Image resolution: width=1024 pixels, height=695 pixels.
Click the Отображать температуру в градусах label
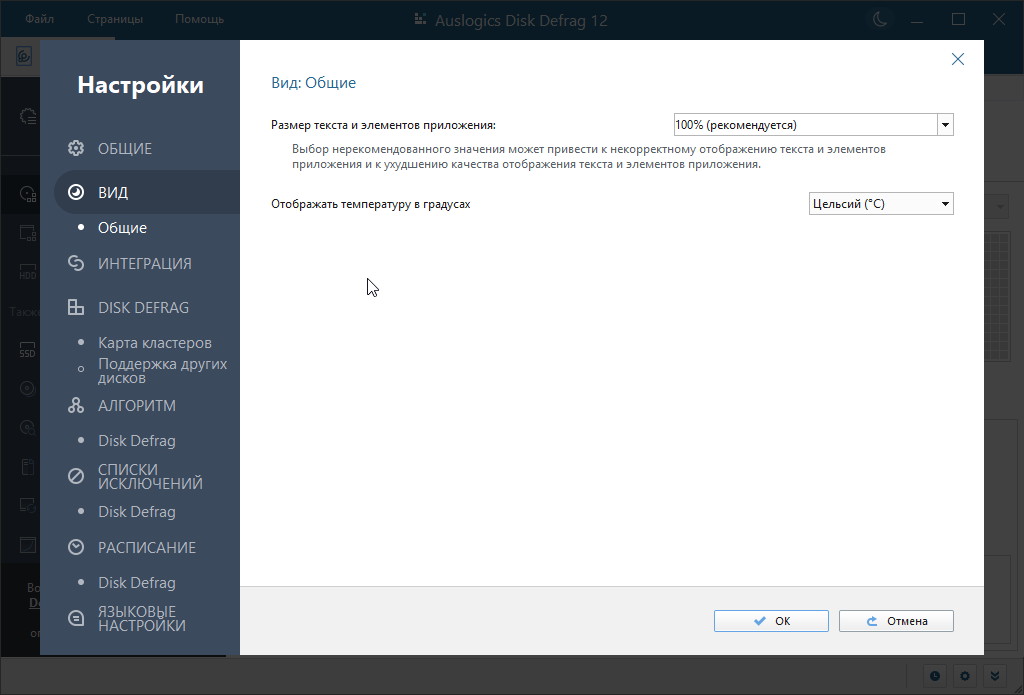click(370, 204)
